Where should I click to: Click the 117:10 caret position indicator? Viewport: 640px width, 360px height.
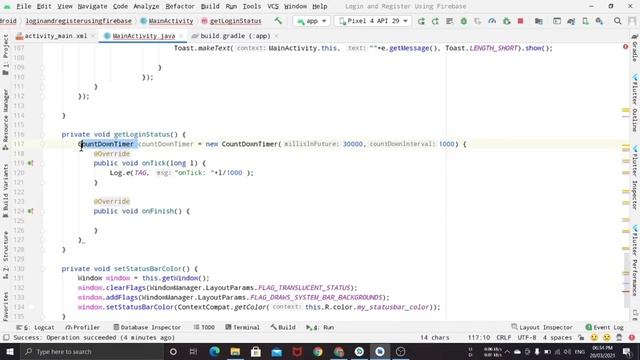click(479, 338)
